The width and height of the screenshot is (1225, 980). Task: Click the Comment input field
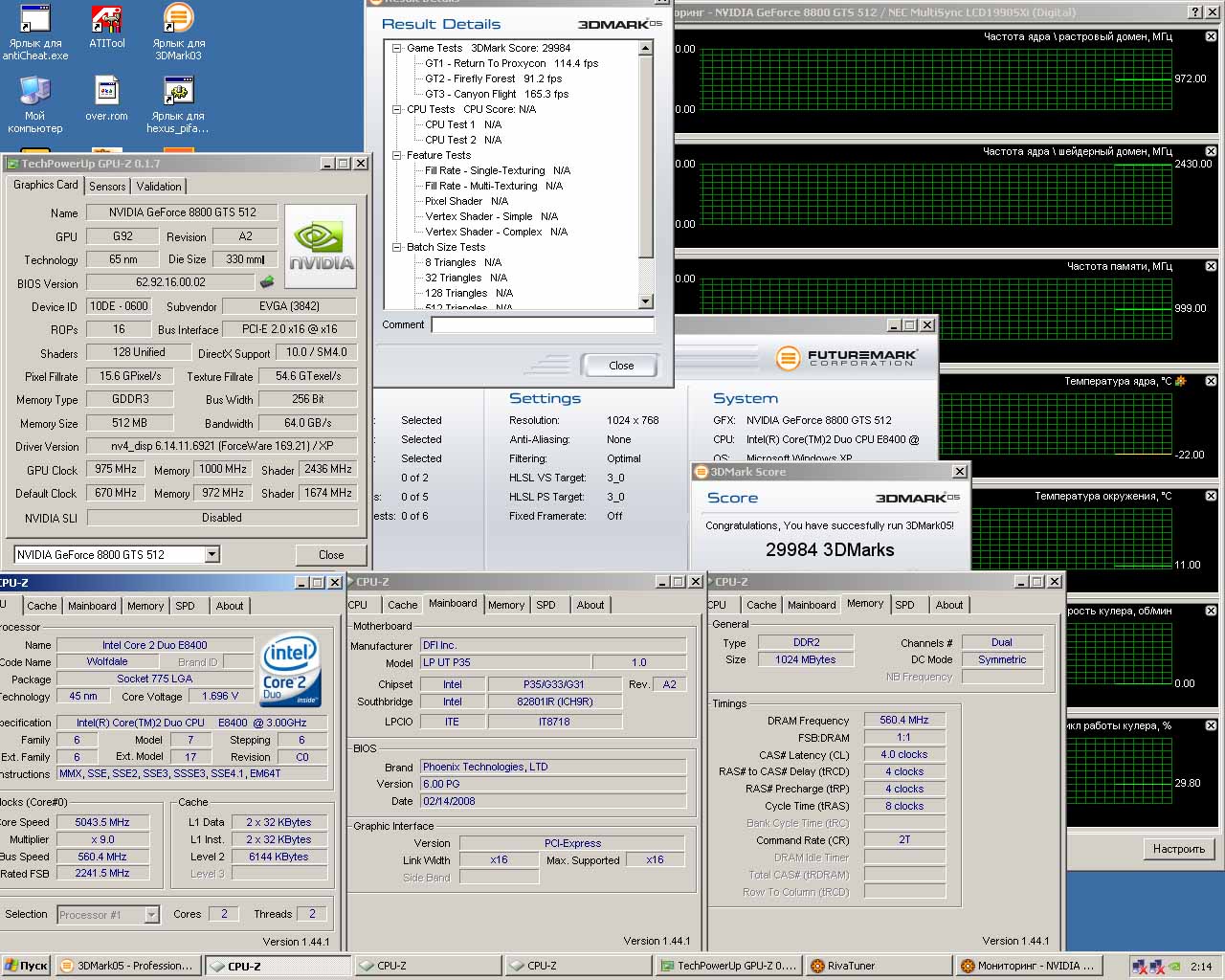tap(543, 324)
